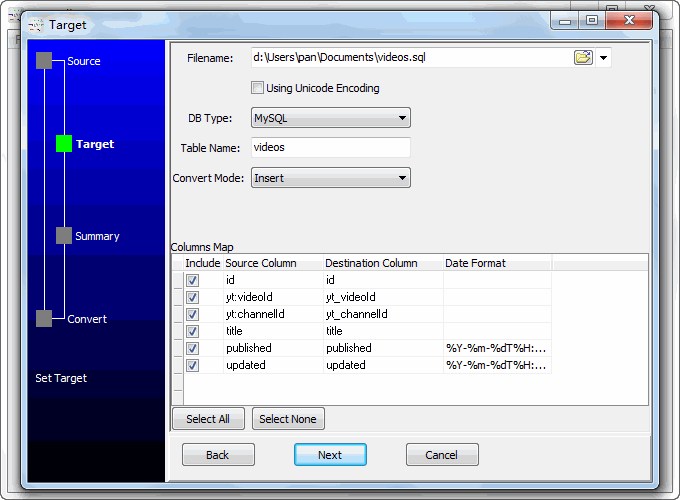Go back with the Back button
The height and width of the screenshot is (500, 680).
(x=218, y=455)
